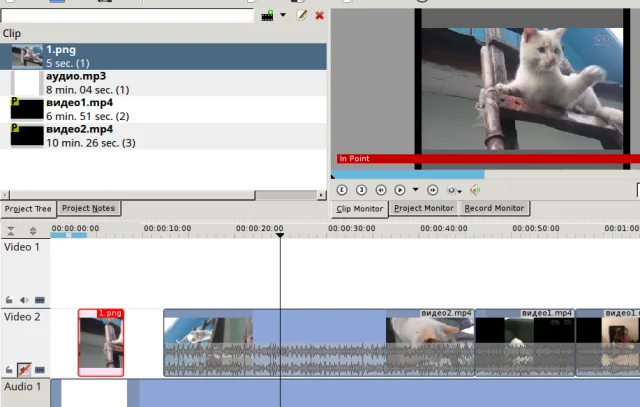The height and width of the screenshot is (407, 640).
Task: Click the timeline playhead marker
Action: coord(280,236)
